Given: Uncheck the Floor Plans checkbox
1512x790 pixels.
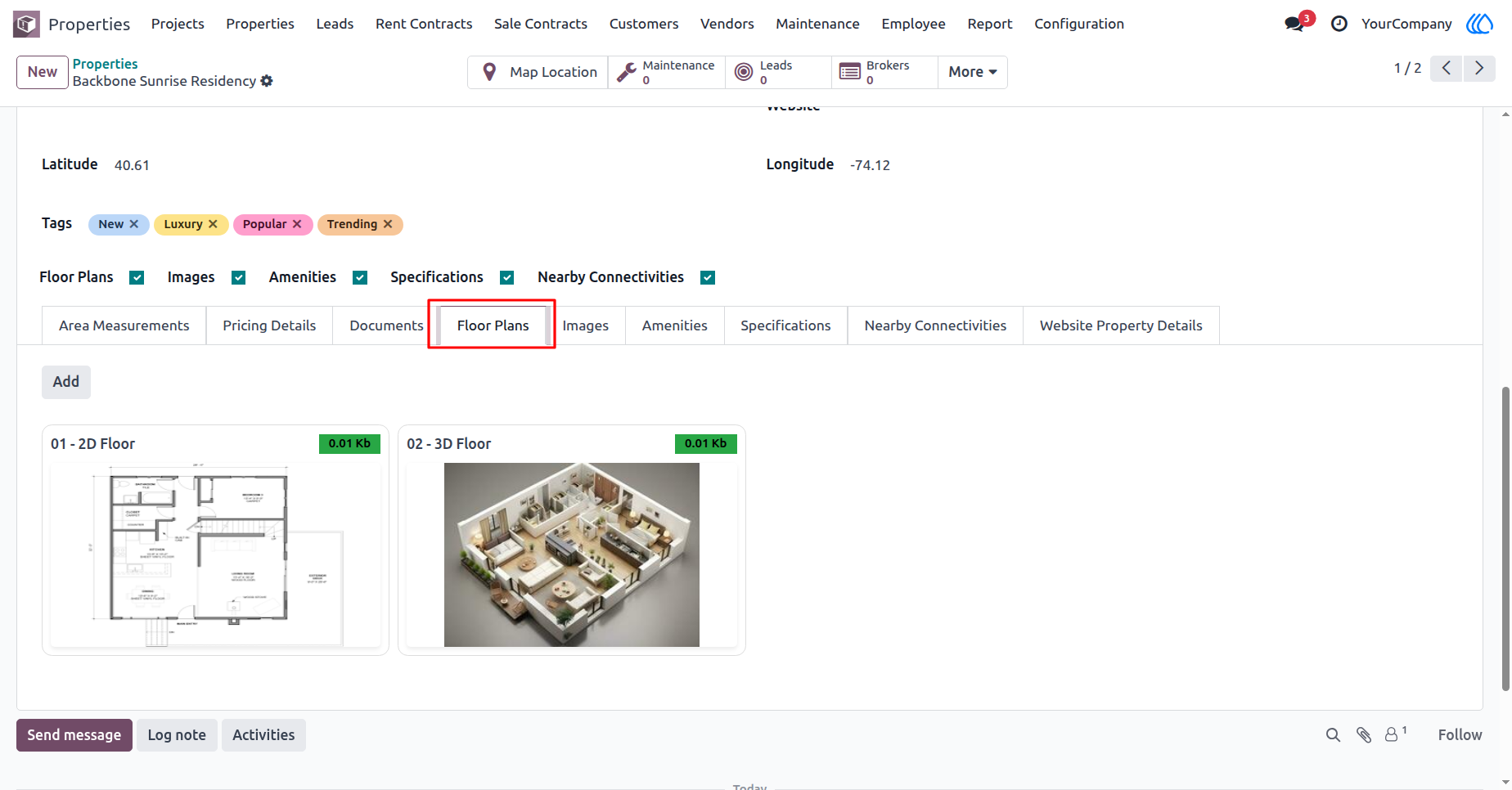Looking at the screenshot, I should click(x=137, y=278).
